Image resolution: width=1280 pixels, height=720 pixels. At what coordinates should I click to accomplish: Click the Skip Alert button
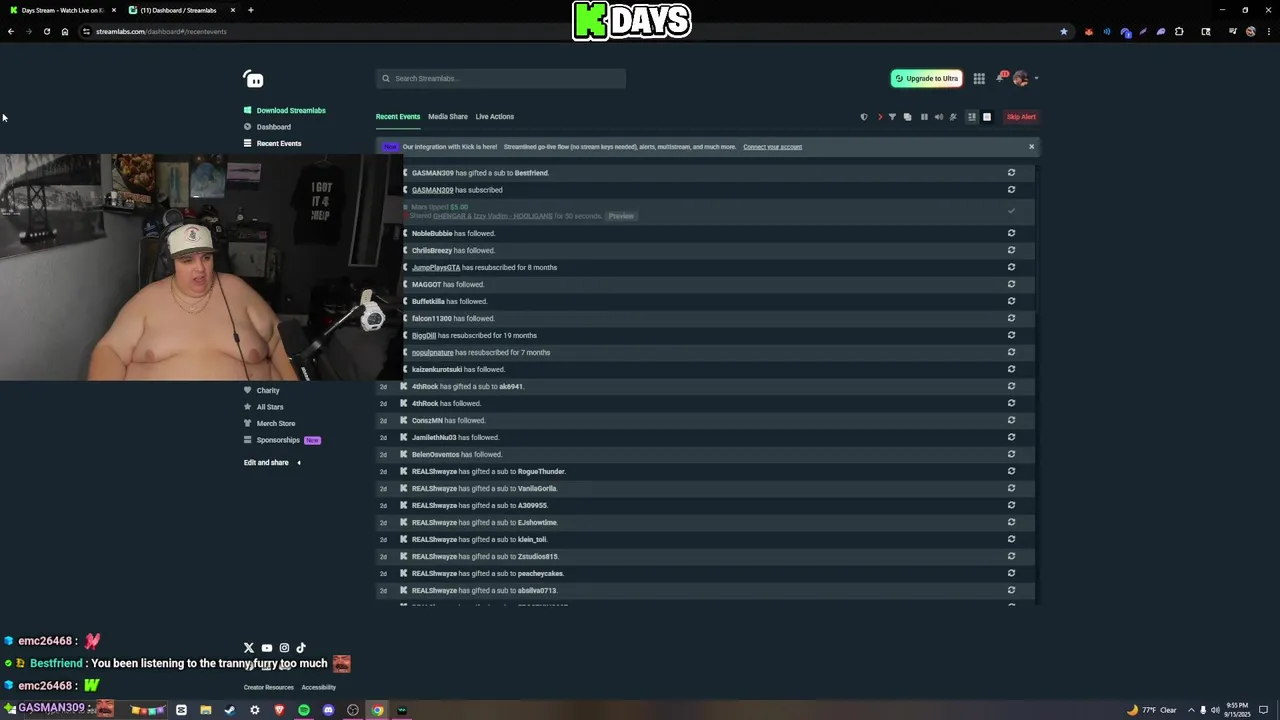(x=1021, y=117)
